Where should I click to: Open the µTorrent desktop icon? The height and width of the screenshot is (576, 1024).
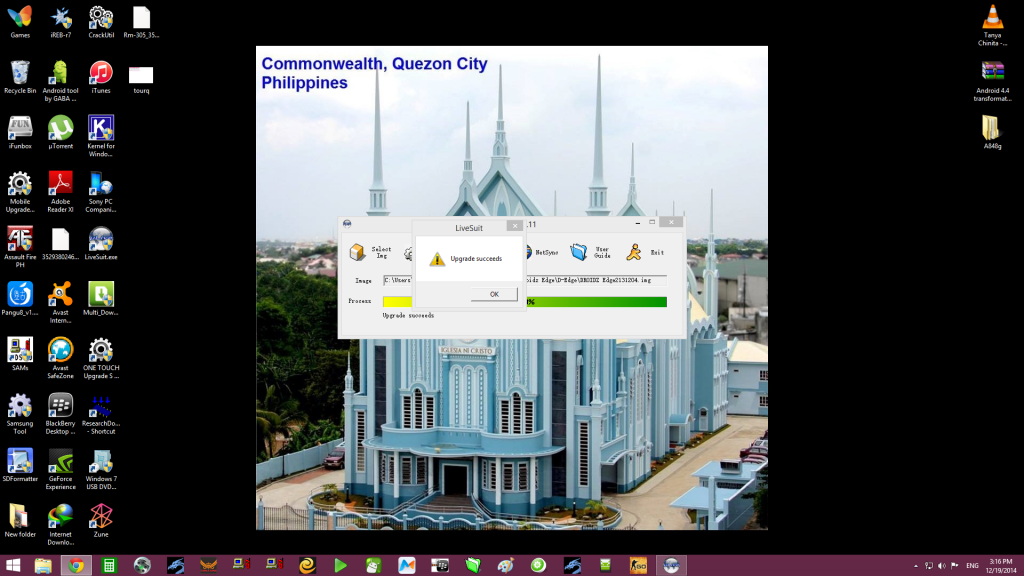[60, 128]
